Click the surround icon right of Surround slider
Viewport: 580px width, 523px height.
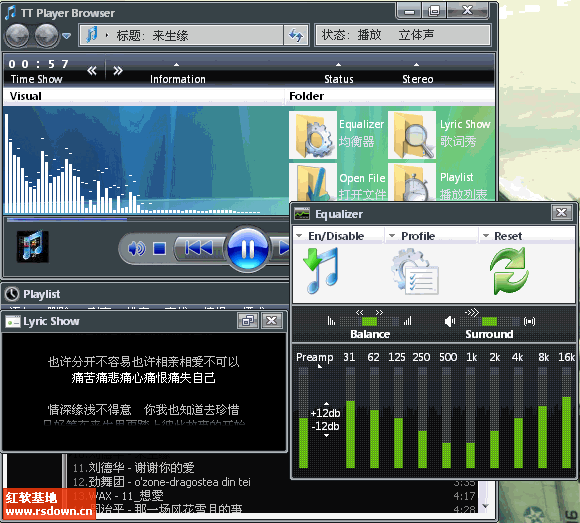pyautogui.click(x=529, y=321)
